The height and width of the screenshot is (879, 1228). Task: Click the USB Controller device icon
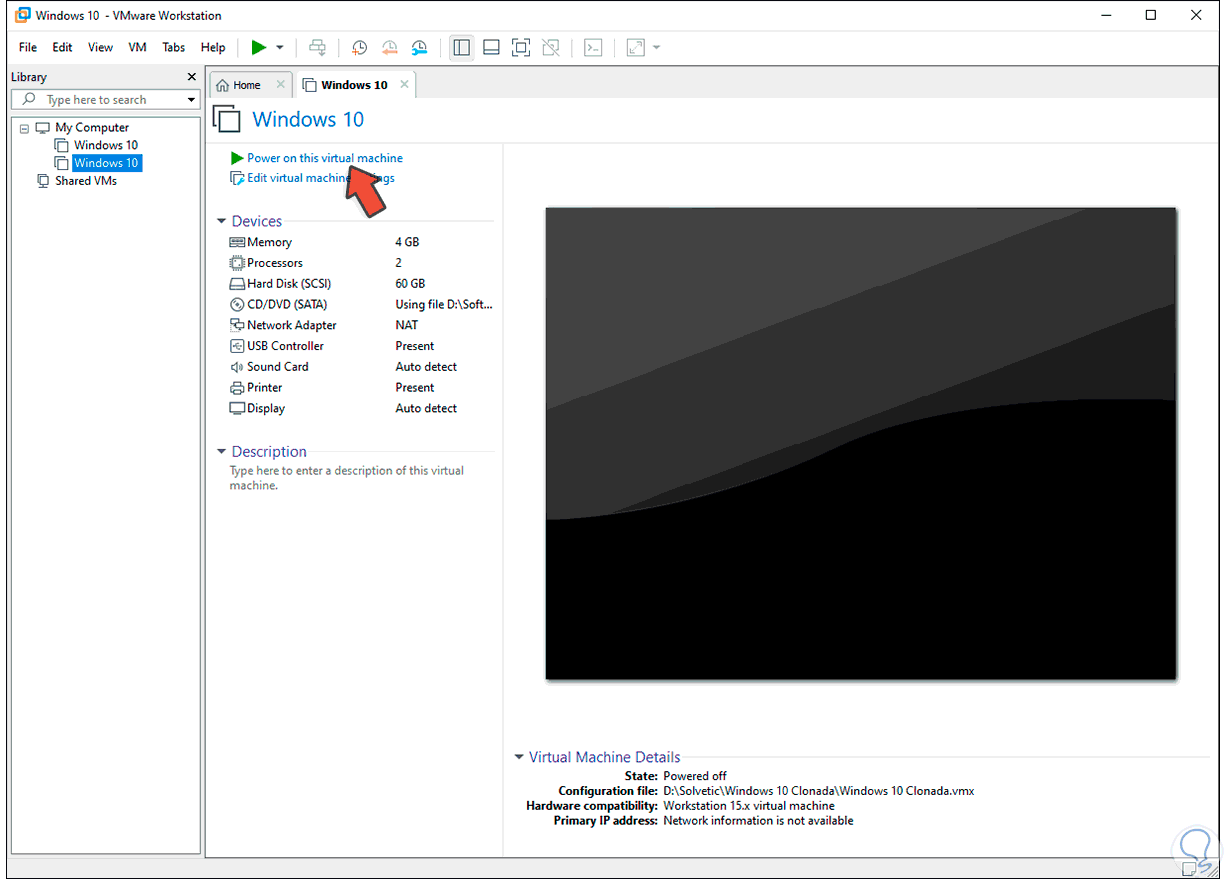coord(237,346)
